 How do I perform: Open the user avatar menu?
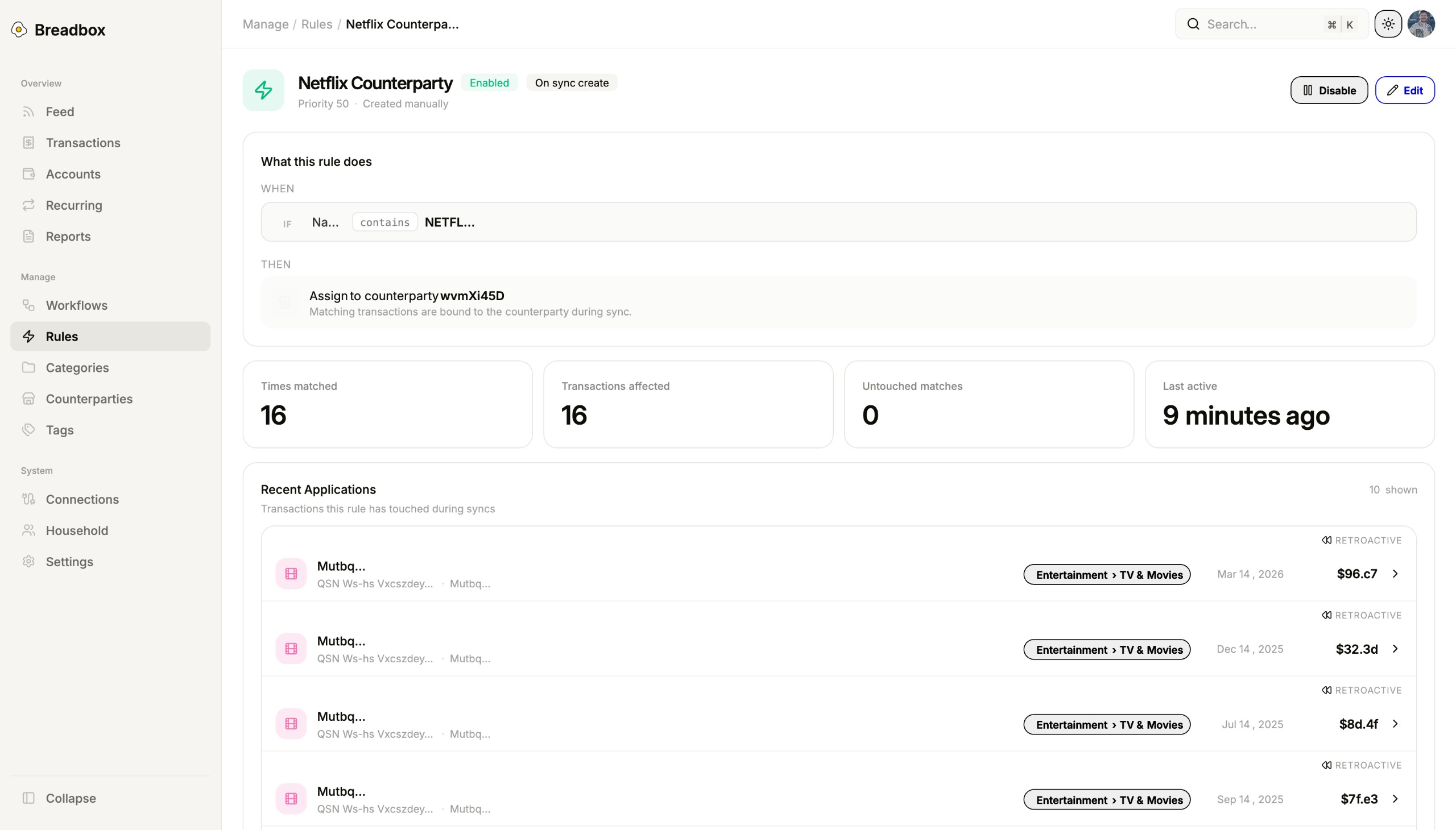[x=1421, y=24]
